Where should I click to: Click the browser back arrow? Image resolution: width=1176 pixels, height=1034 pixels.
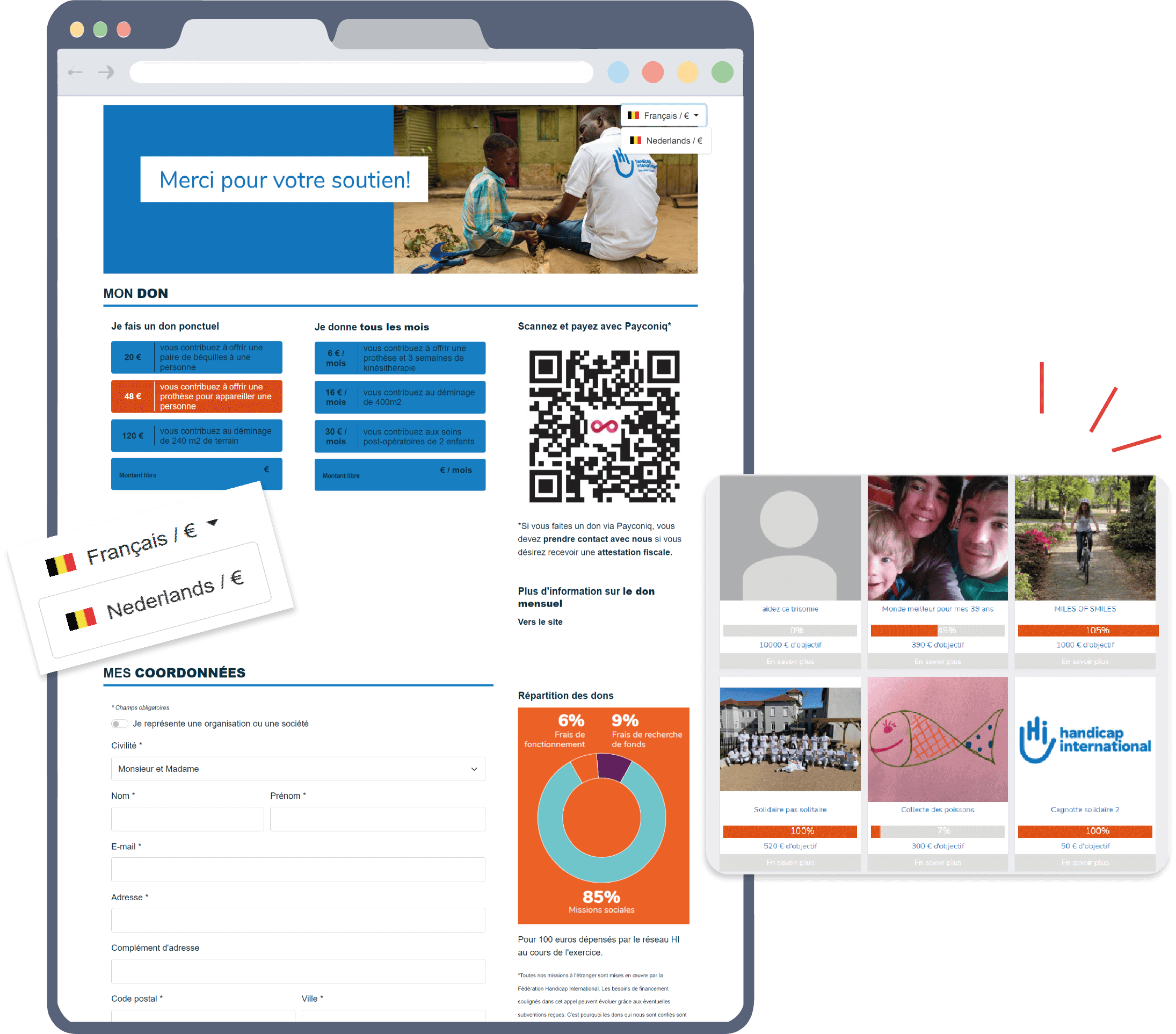pos(75,72)
